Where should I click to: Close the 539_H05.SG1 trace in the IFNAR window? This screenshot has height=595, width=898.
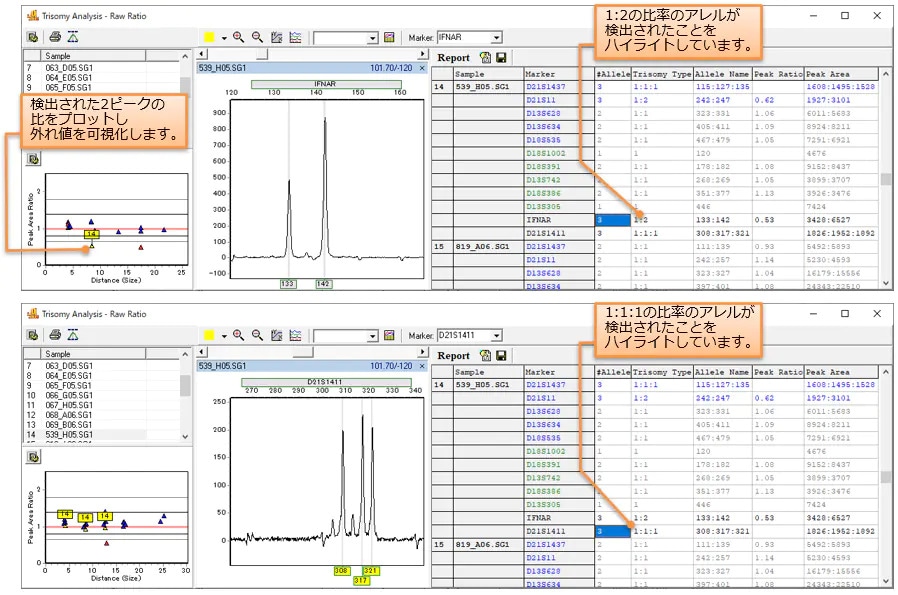422,68
